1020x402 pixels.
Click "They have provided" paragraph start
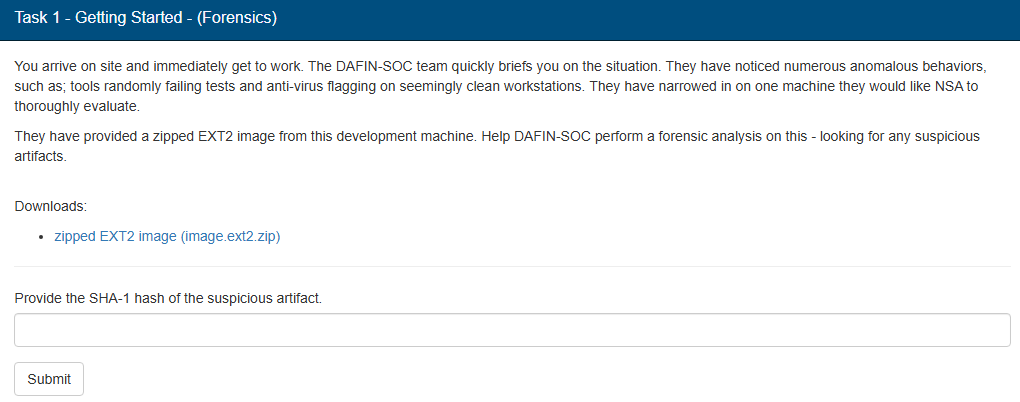(74, 136)
